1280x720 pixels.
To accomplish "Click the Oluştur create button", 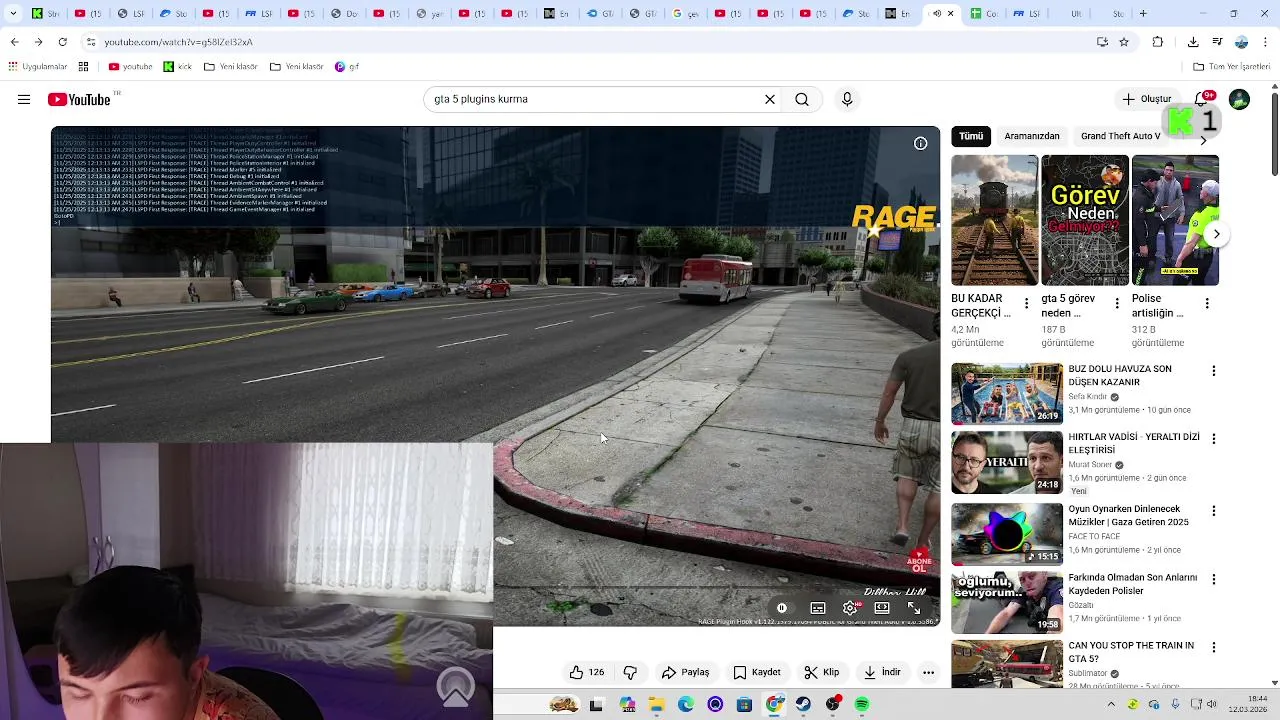I will tap(1147, 99).
